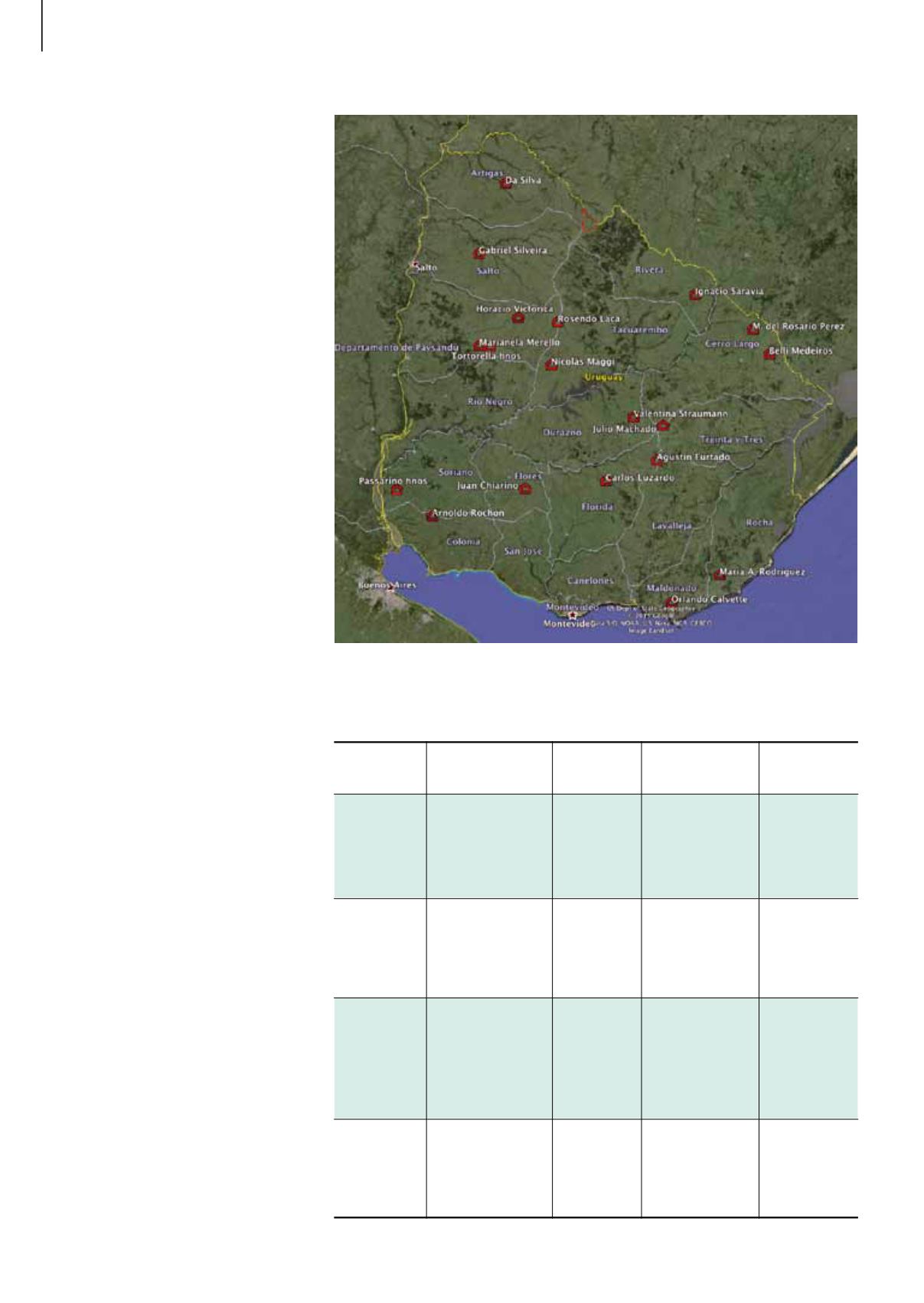Click the M. del Rosario Perez marker
The image size is (924, 1303).
(753, 329)
